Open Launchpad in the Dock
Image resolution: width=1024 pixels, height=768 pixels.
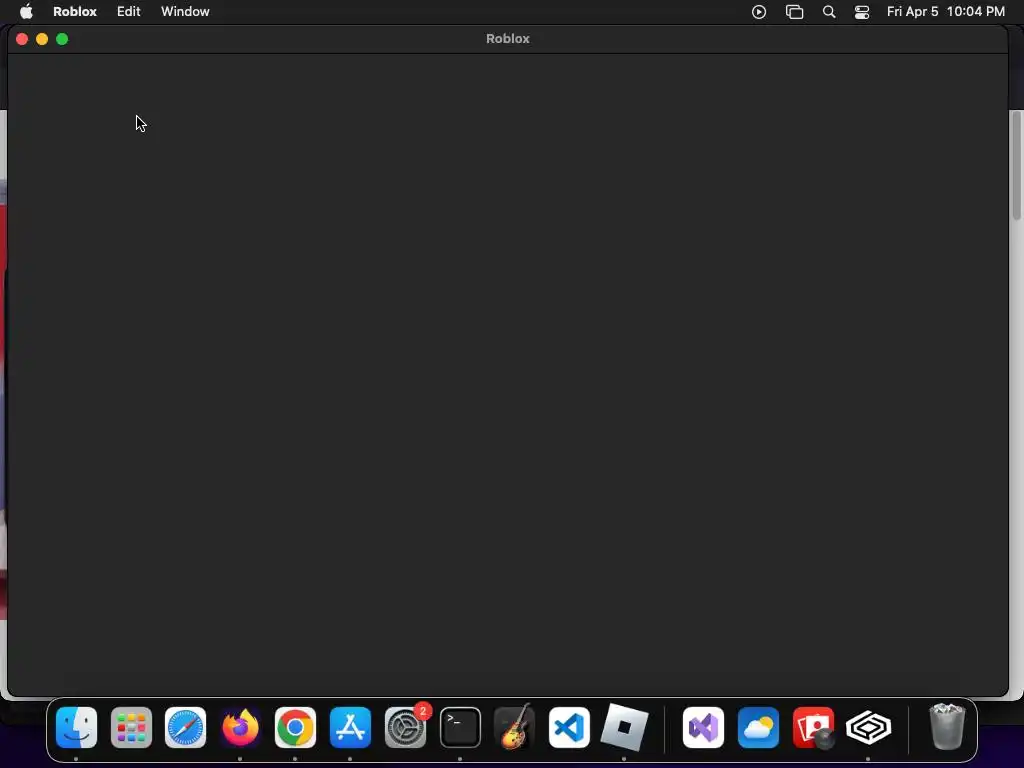131,728
